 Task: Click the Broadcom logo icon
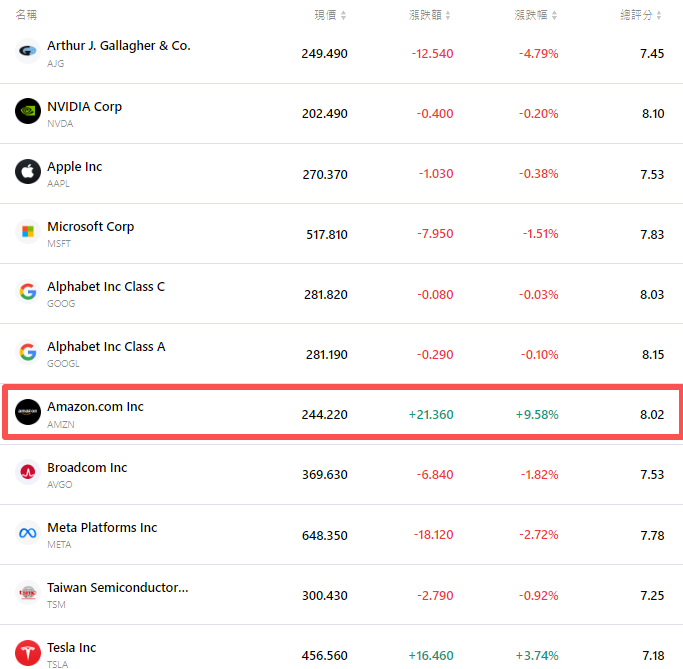click(x=27, y=472)
